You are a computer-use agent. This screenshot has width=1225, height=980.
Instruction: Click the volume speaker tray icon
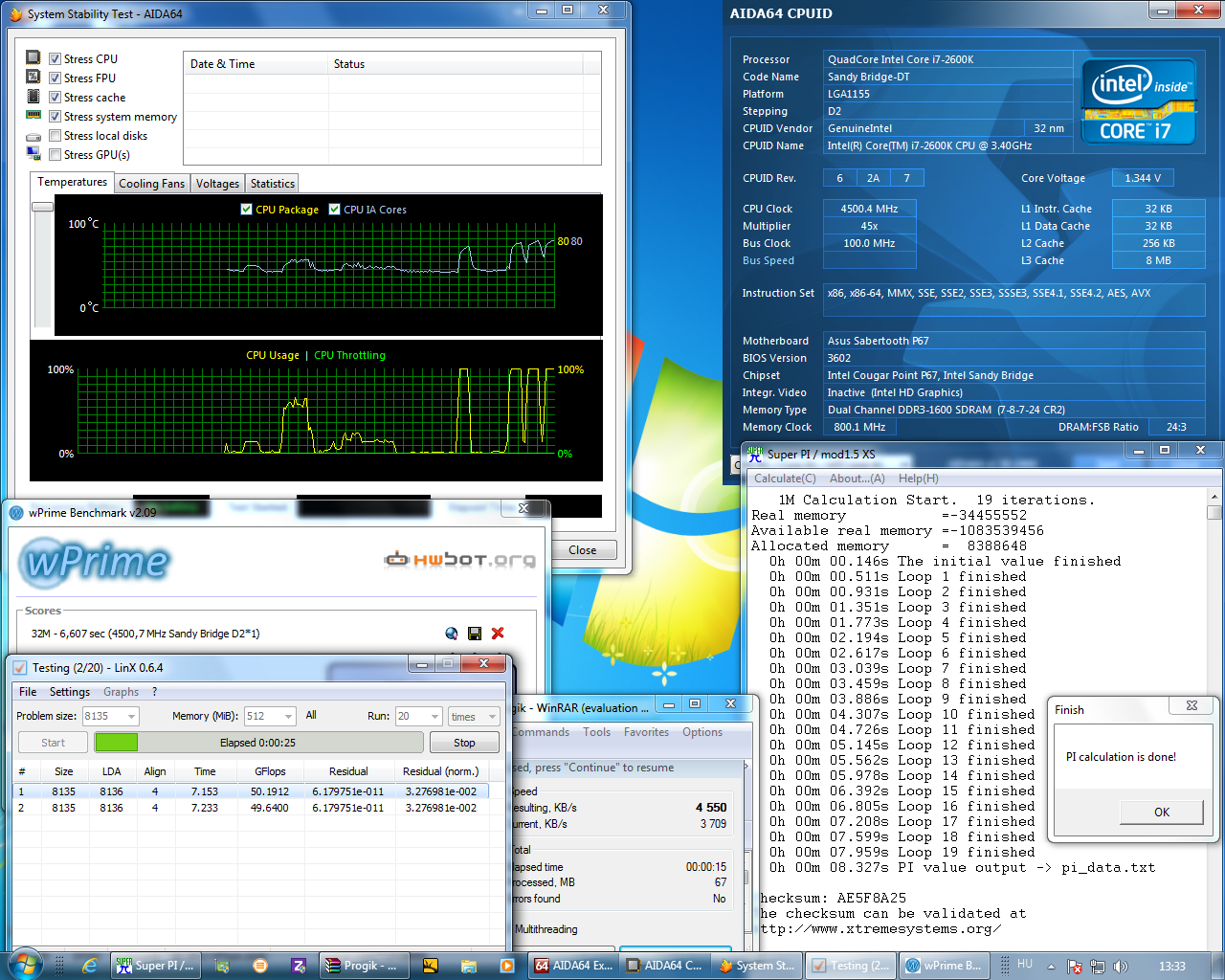click(1120, 967)
